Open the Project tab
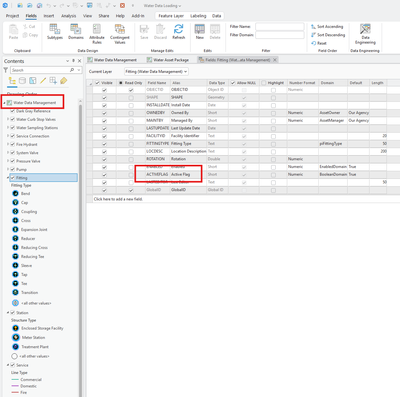This screenshot has height=397, width=400. [x=12, y=16]
